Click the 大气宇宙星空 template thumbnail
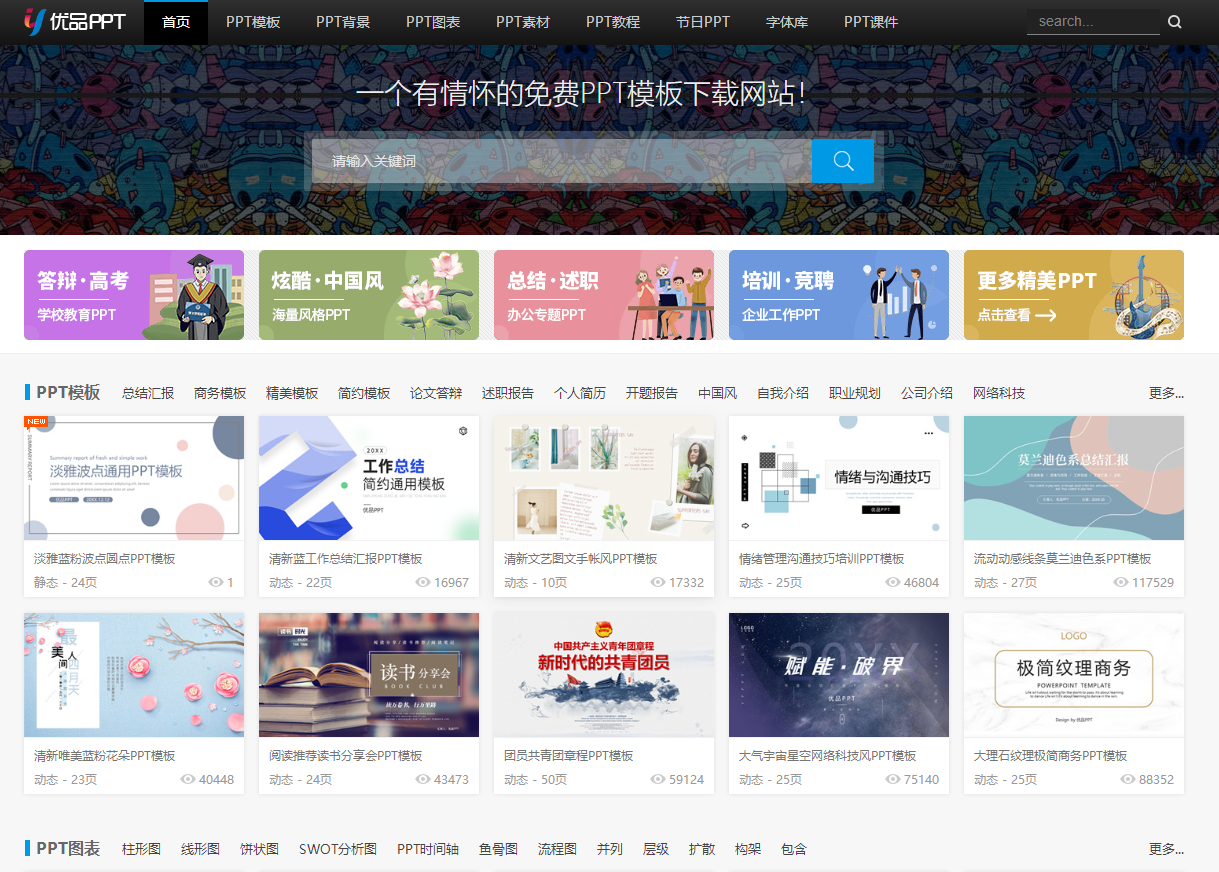 tap(838, 675)
